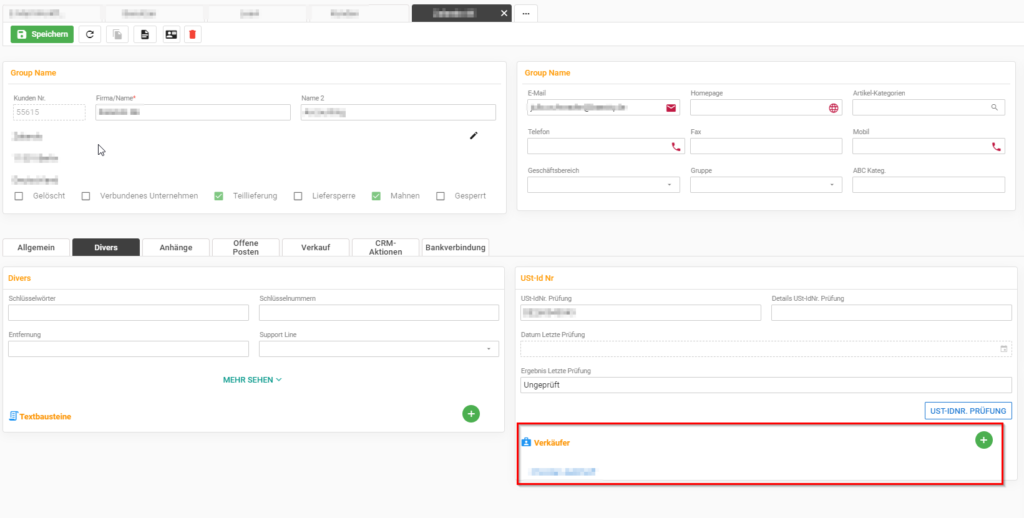The width and height of the screenshot is (1024, 518).
Task: Click the Fax input field
Action: [x=766, y=146]
